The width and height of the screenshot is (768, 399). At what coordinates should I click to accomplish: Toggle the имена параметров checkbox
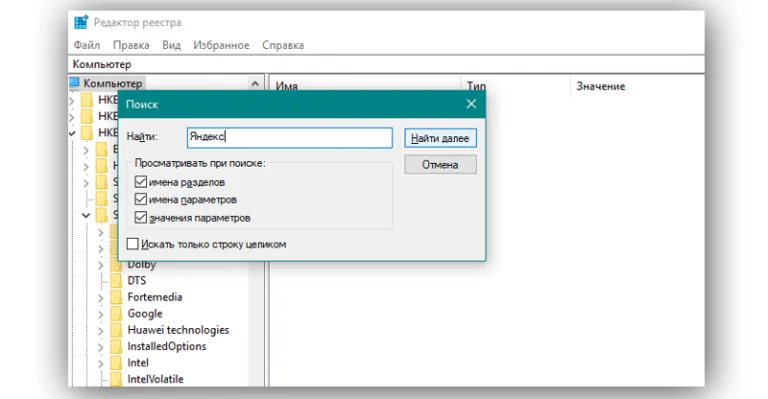tap(141, 199)
